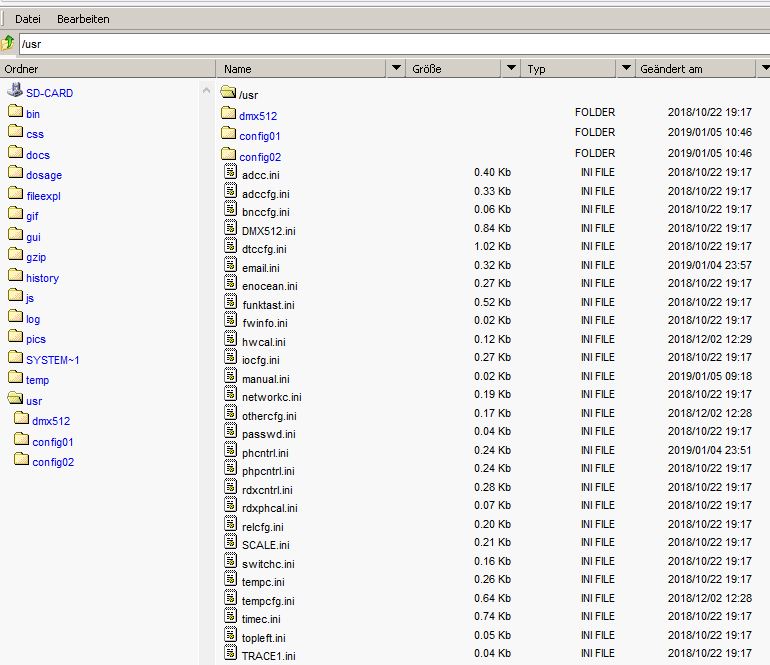Click the adcc.ini file icon

point(230,171)
